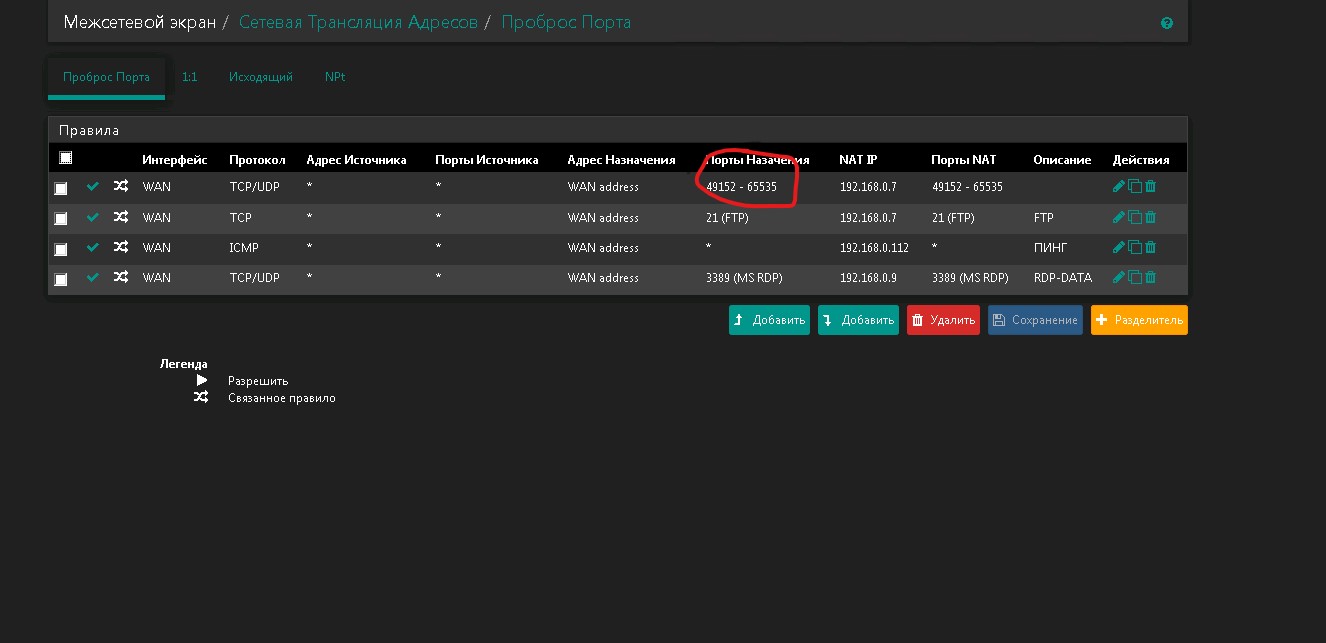The height and width of the screenshot is (643, 1326).
Task: Open linked rule icon of ICMP row
Action: point(121,247)
